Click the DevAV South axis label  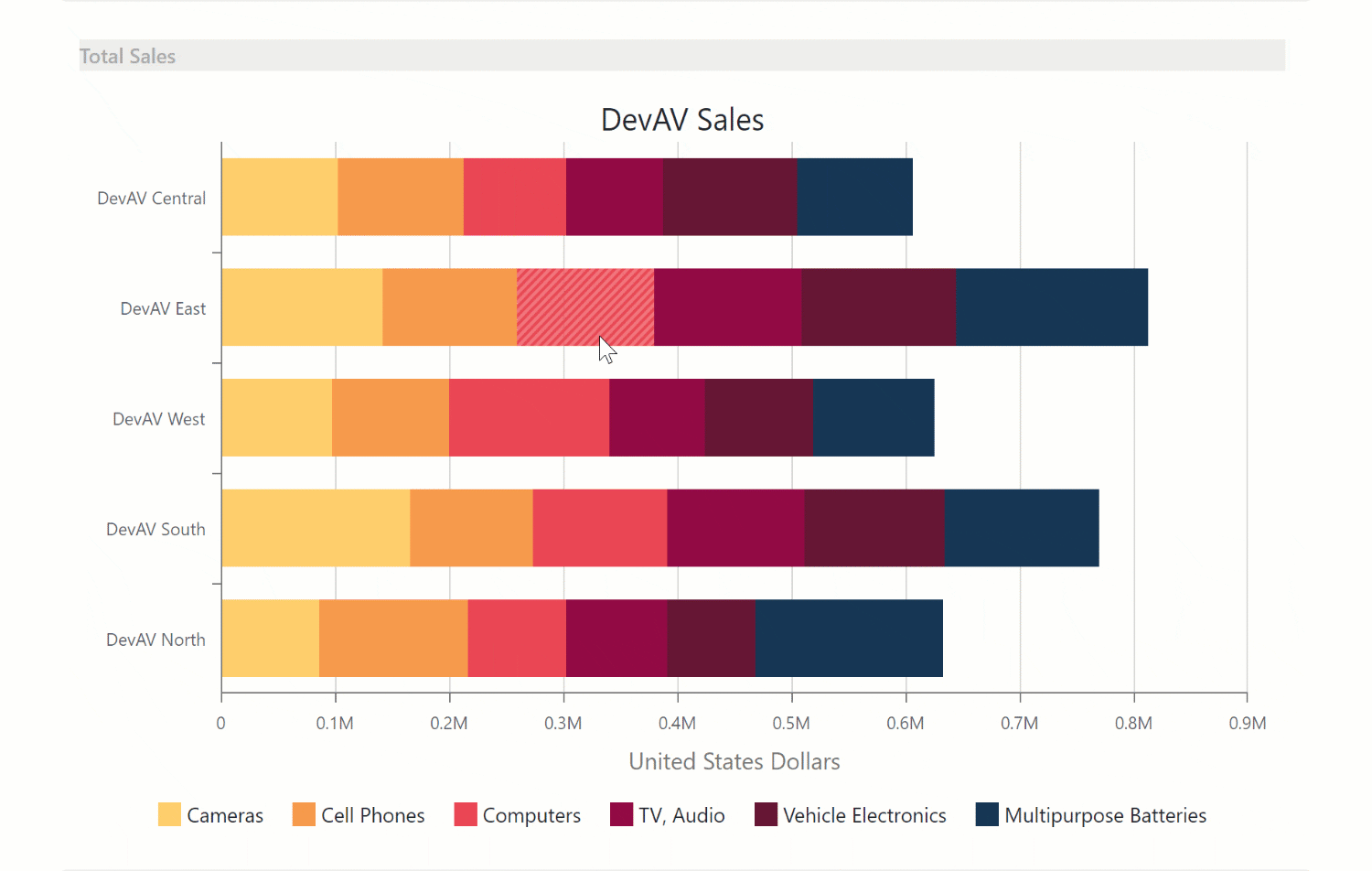(x=155, y=529)
